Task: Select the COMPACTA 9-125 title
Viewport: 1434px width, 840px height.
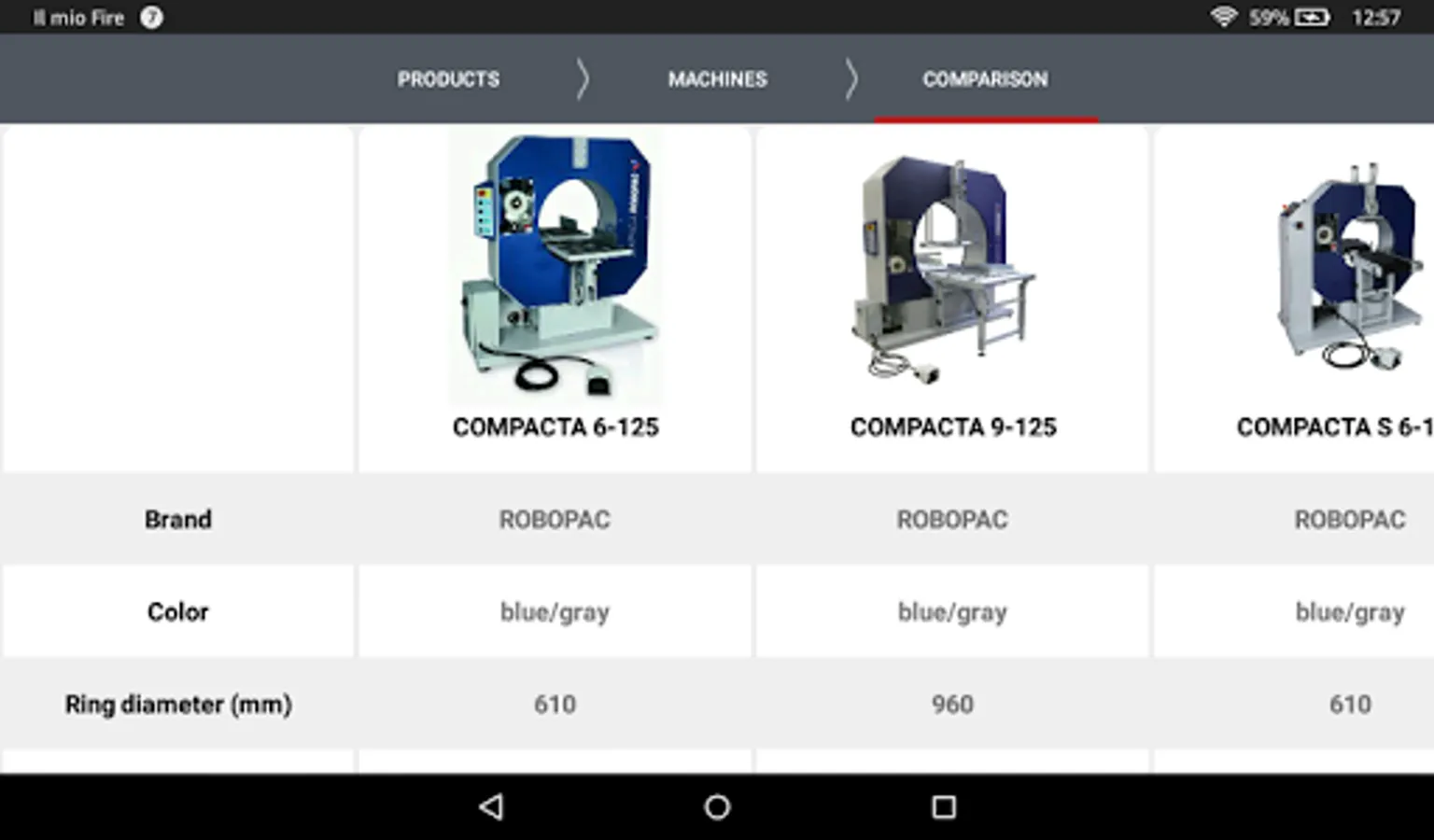Action: [953, 427]
